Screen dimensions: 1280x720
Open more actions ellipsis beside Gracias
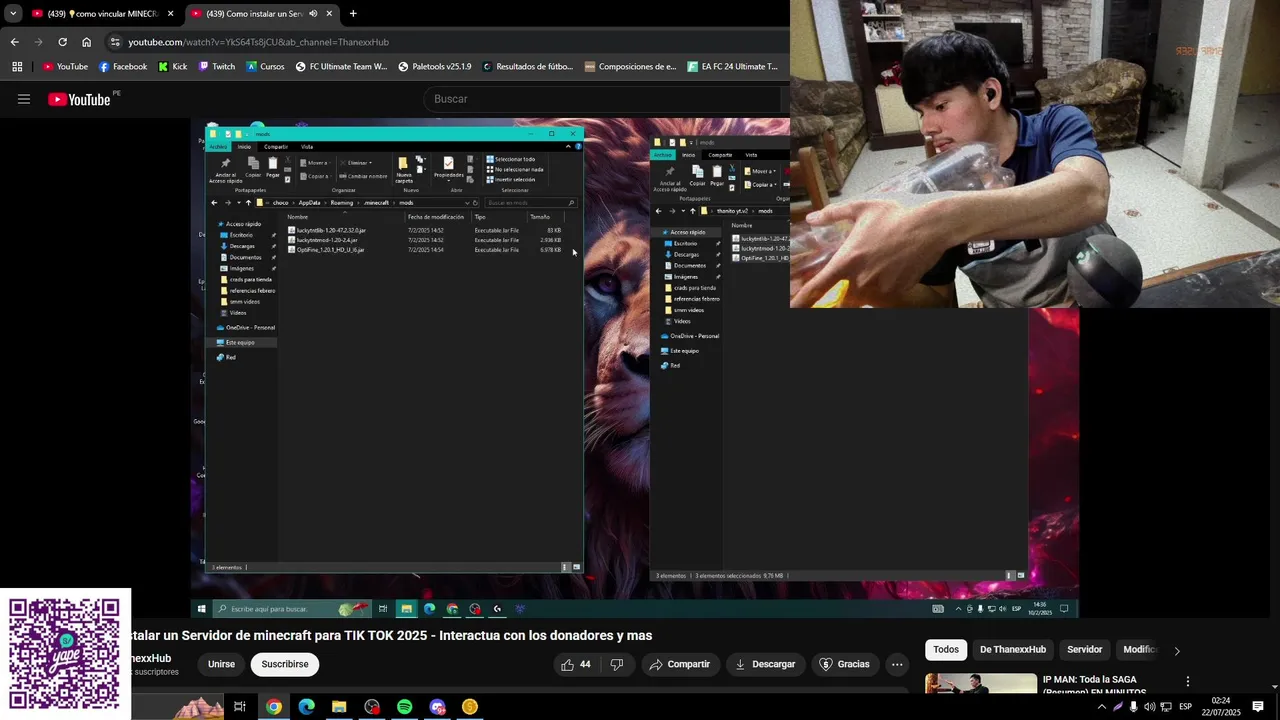[897, 664]
